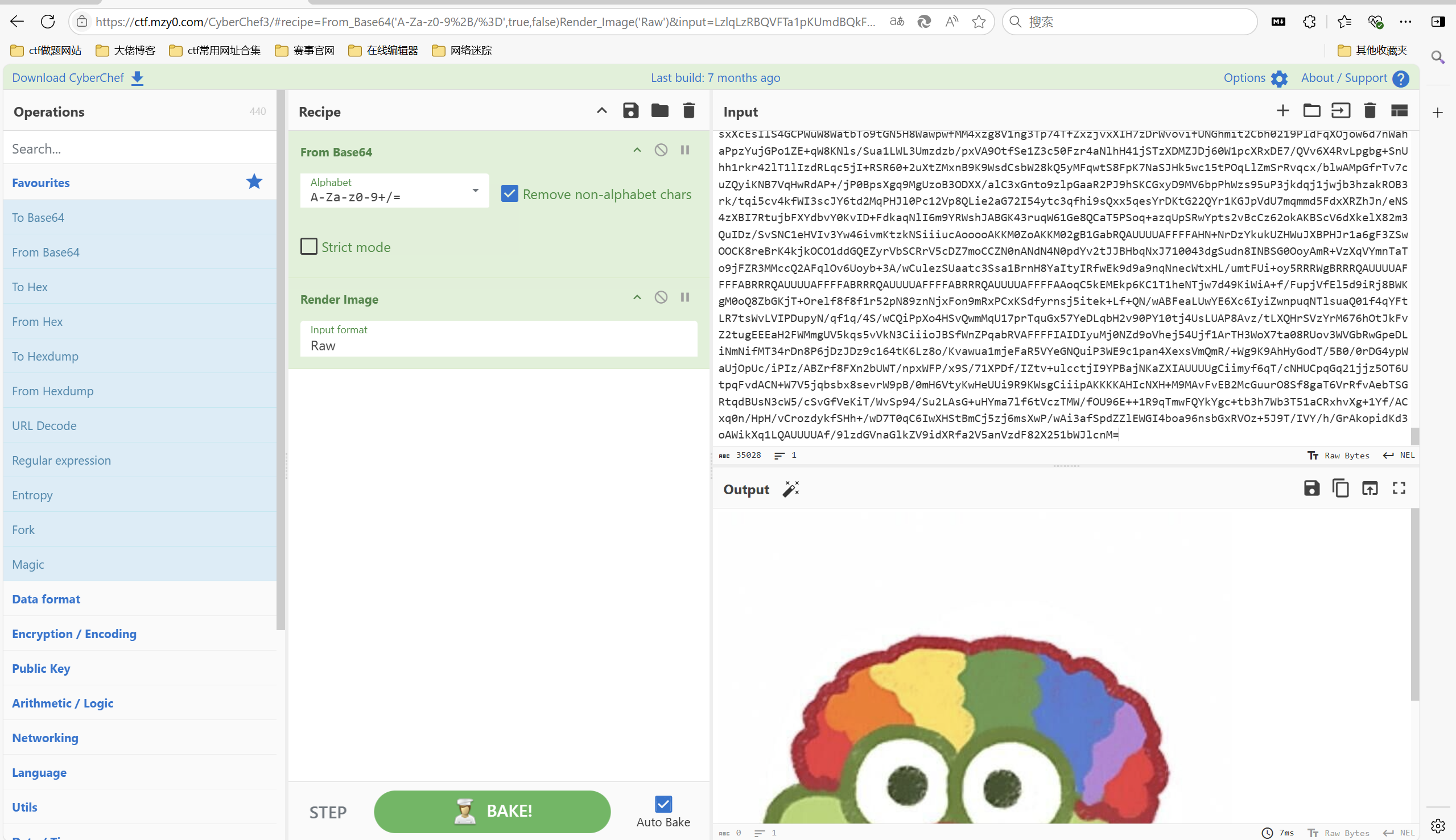The width and height of the screenshot is (1456, 840).
Task: Click the Magic wand icon beside Output
Action: tap(791, 489)
